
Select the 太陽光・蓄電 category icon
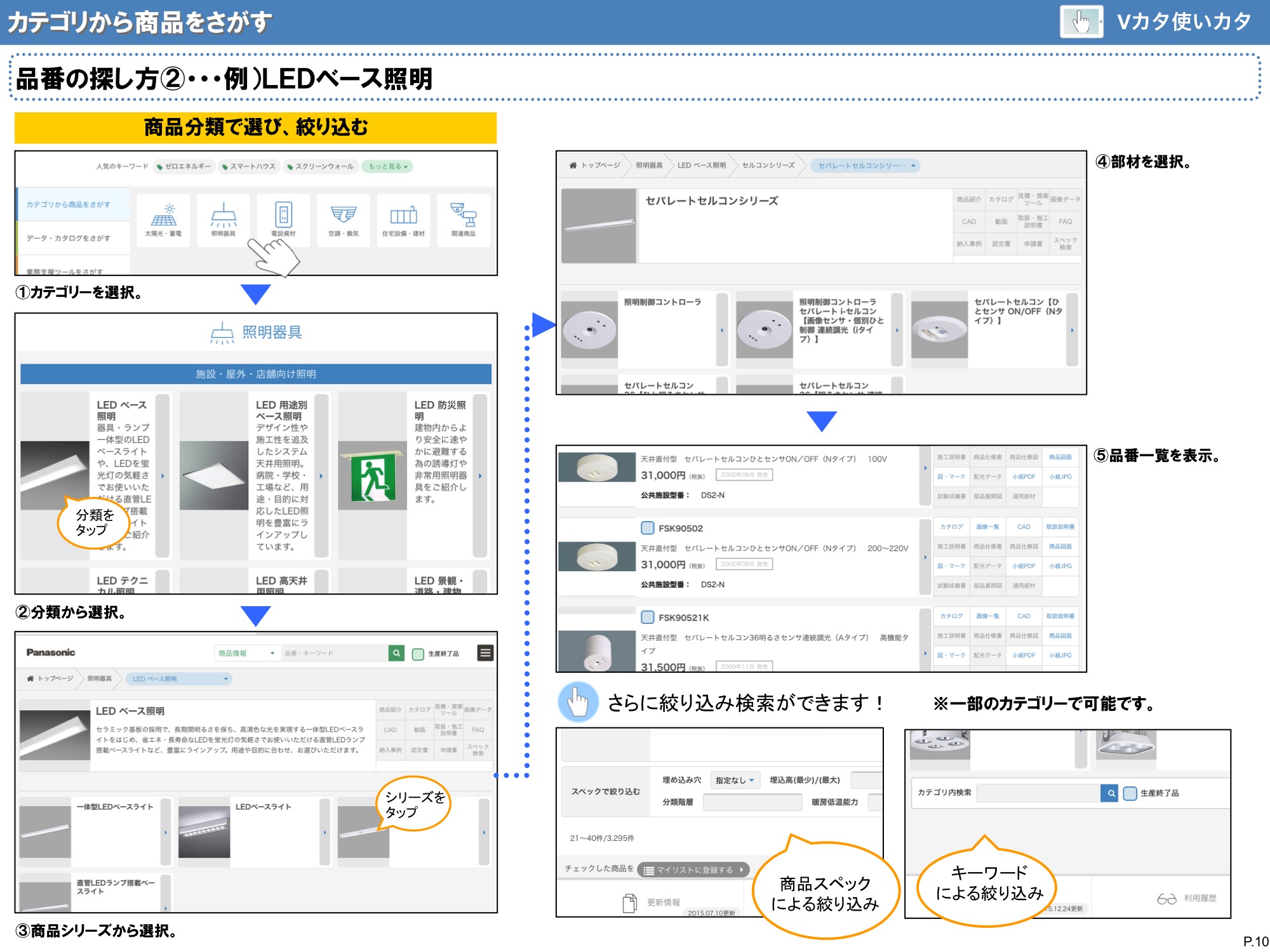[x=163, y=221]
